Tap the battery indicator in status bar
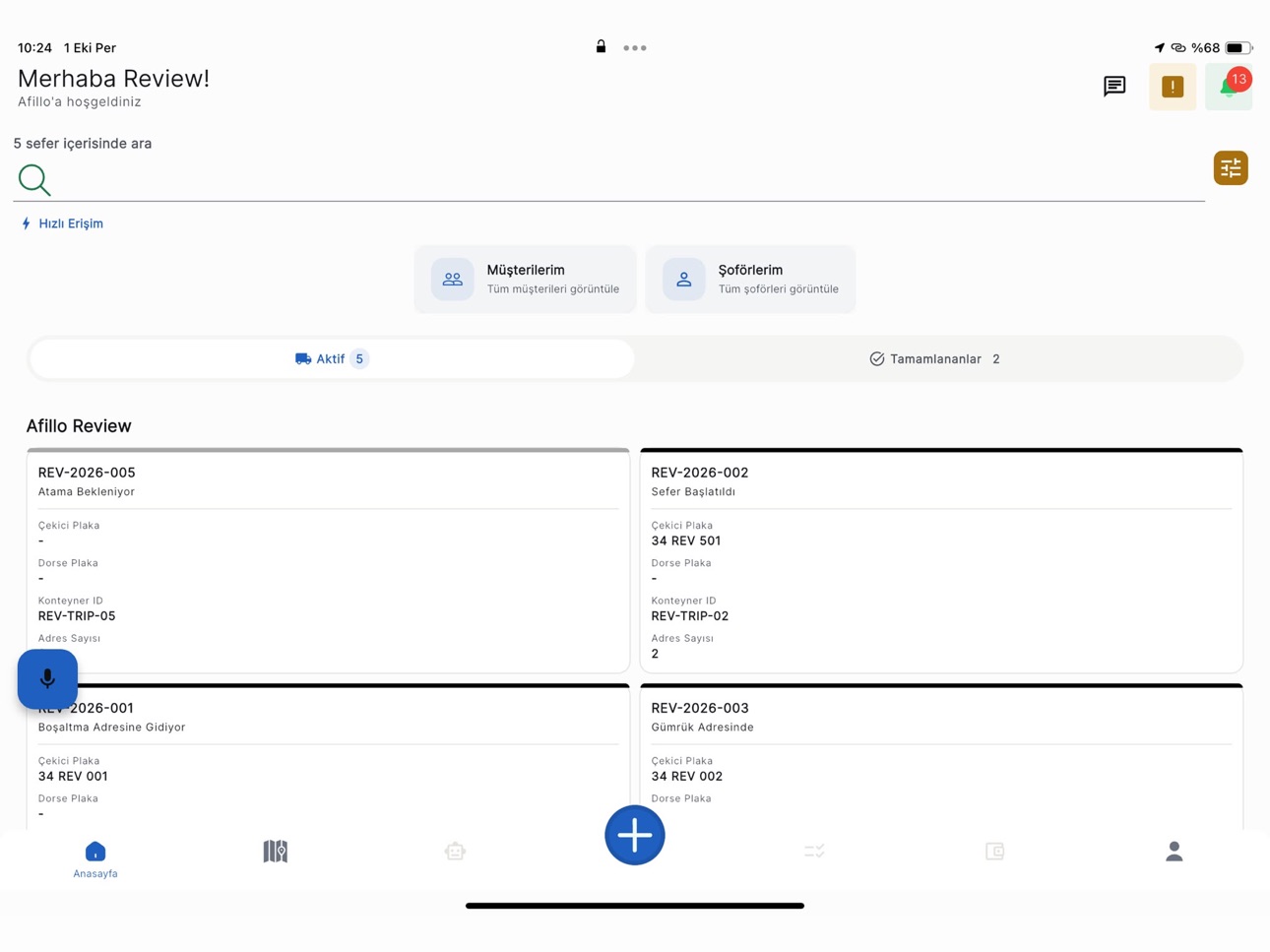The height and width of the screenshot is (952, 1270). pos(1238,47)
